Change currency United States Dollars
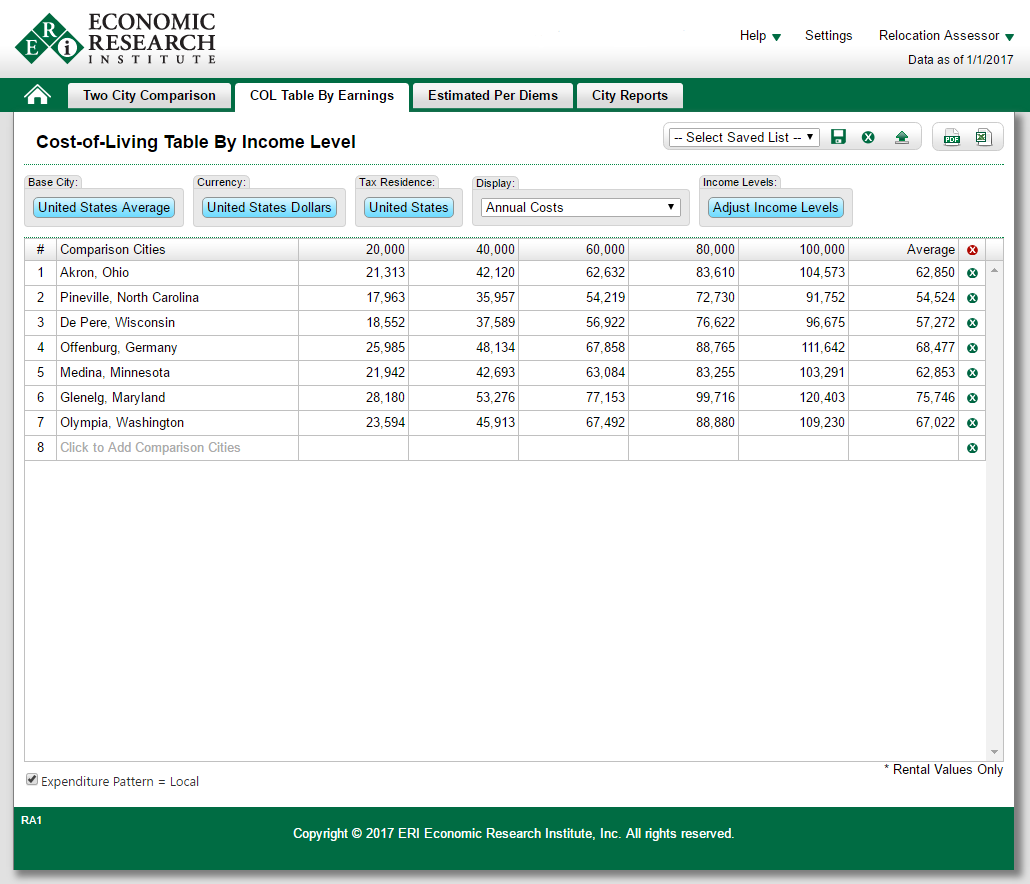The height and width of the screenshot is (884, 1030). tap(269, 208)
